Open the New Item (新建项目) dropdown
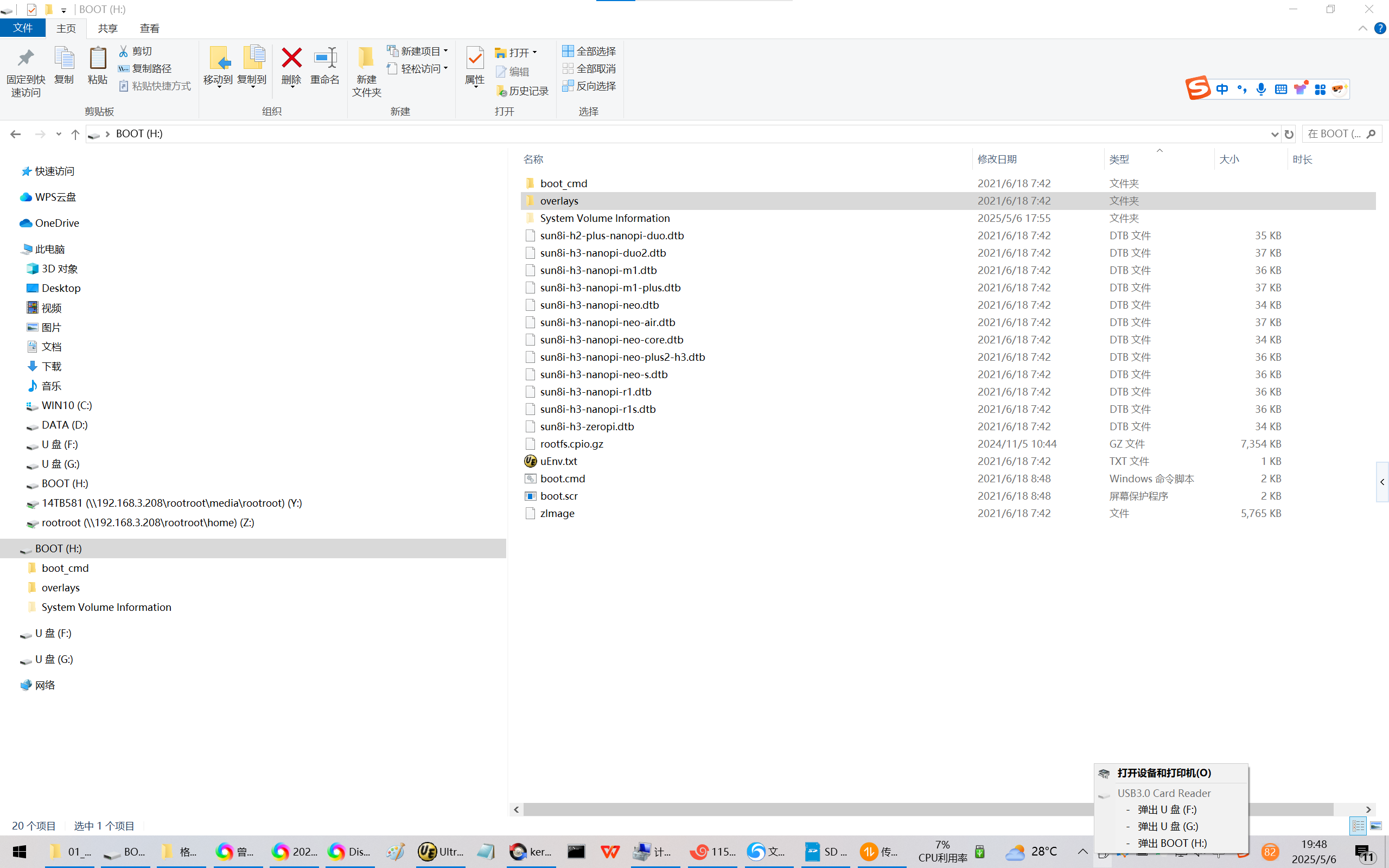Image resolution: width=1389 pixels, height=868 pixels. 418,51
